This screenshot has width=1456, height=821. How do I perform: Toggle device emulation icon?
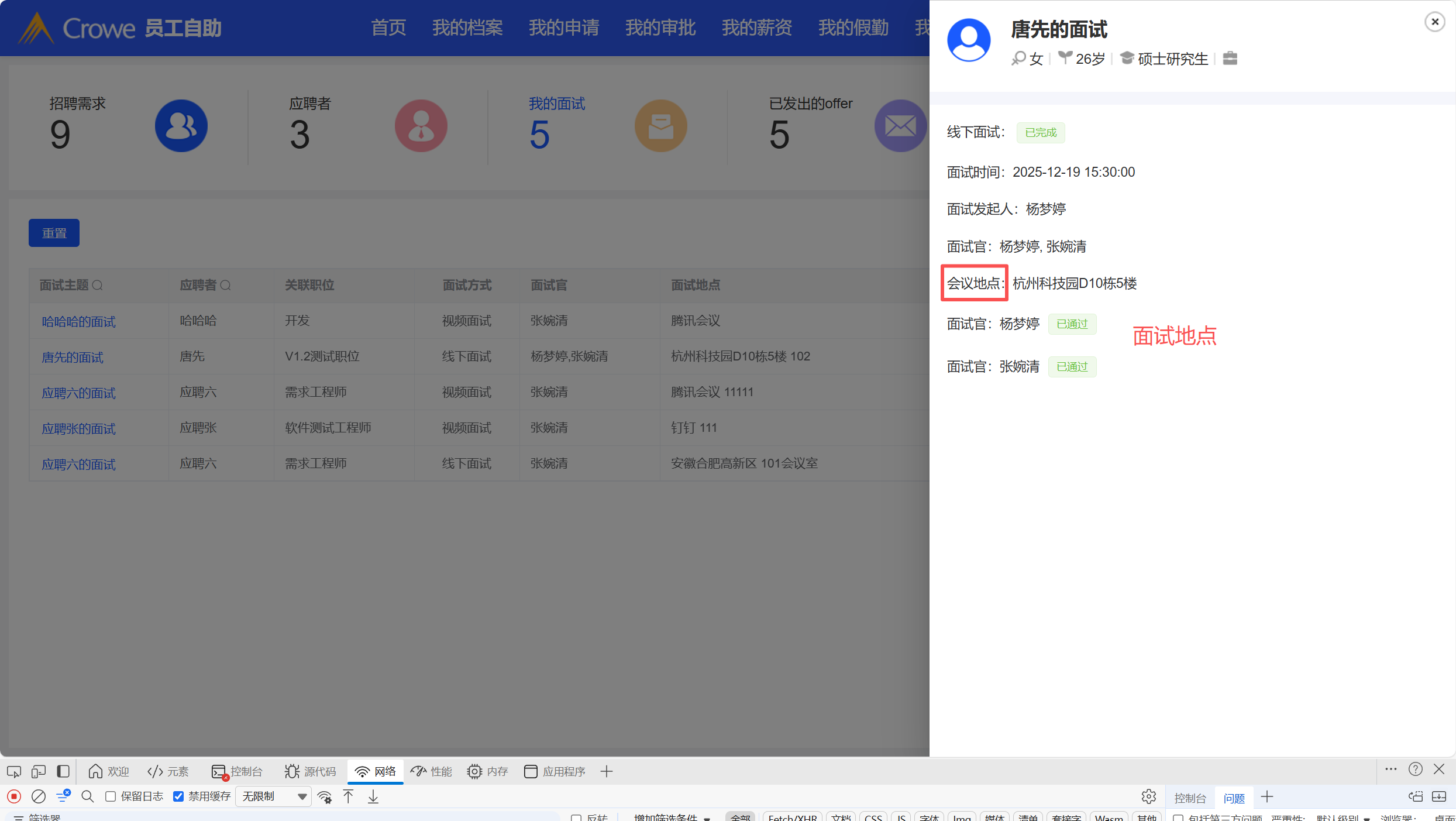(x=39, y=771)
